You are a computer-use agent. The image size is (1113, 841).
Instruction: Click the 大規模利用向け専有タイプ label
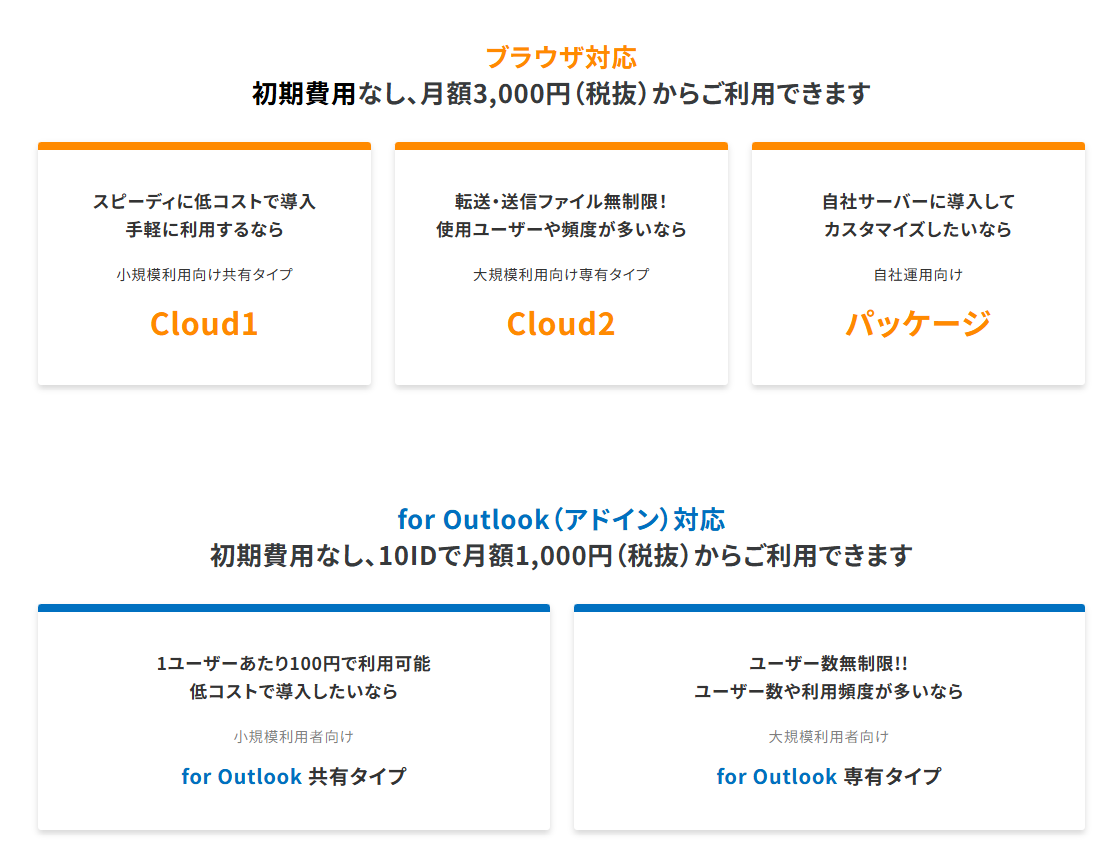click(x=561, y=274)
